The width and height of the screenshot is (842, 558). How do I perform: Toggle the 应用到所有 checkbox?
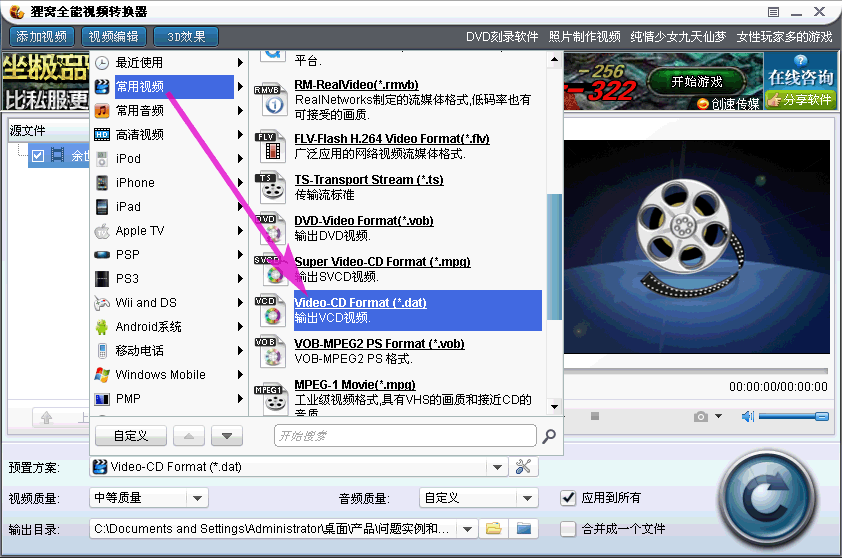point(568,498)
